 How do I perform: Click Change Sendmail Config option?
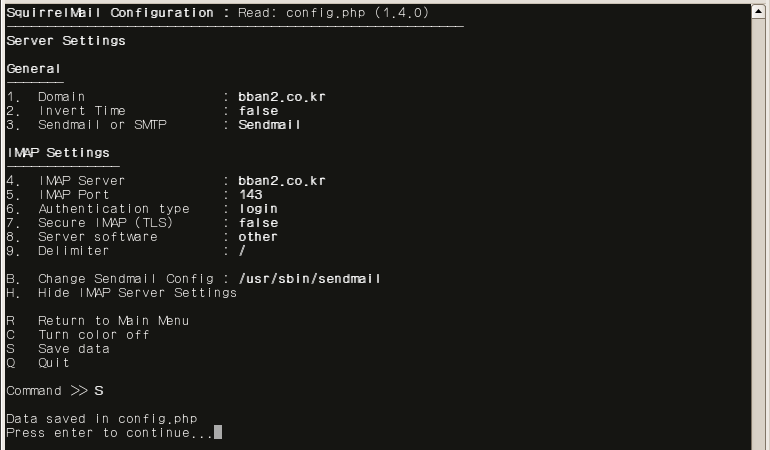click(193, 279)
